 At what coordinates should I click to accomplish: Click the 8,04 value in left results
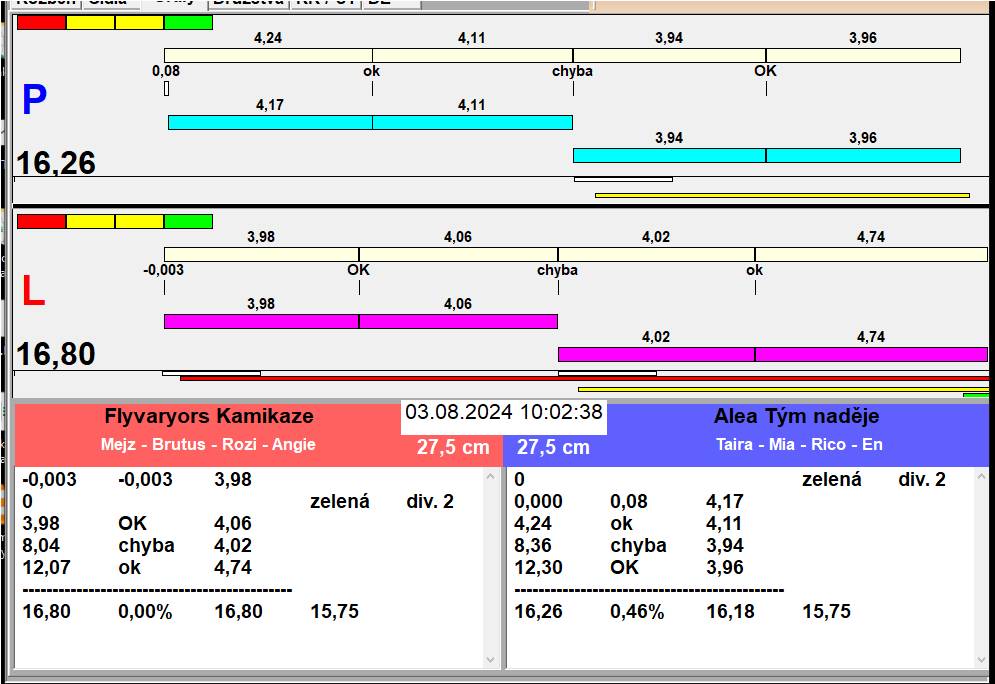pyautogui.click(x=41, y=545)
